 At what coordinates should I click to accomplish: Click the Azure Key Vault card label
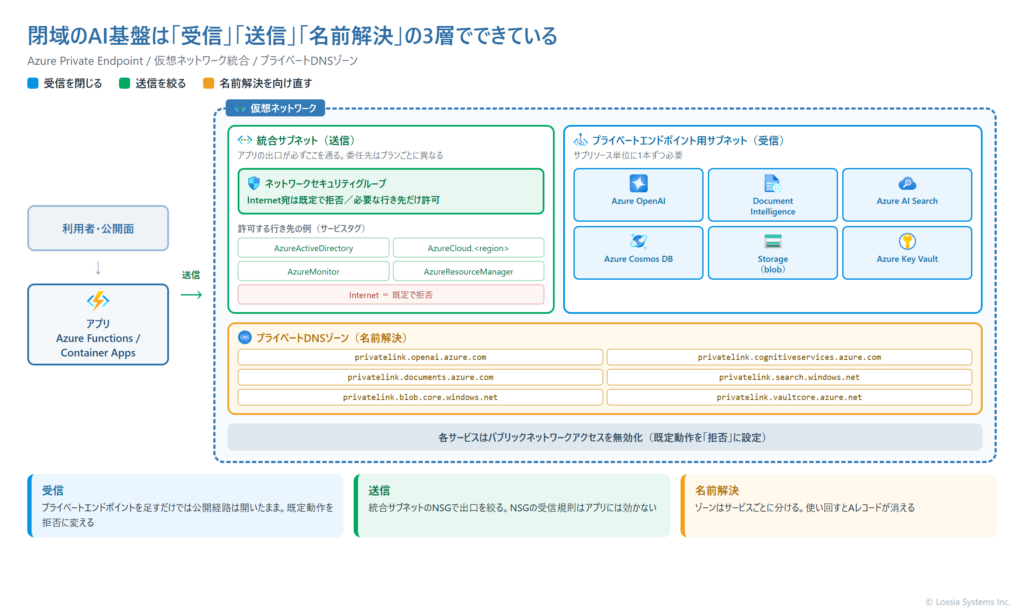click(907, 259)
